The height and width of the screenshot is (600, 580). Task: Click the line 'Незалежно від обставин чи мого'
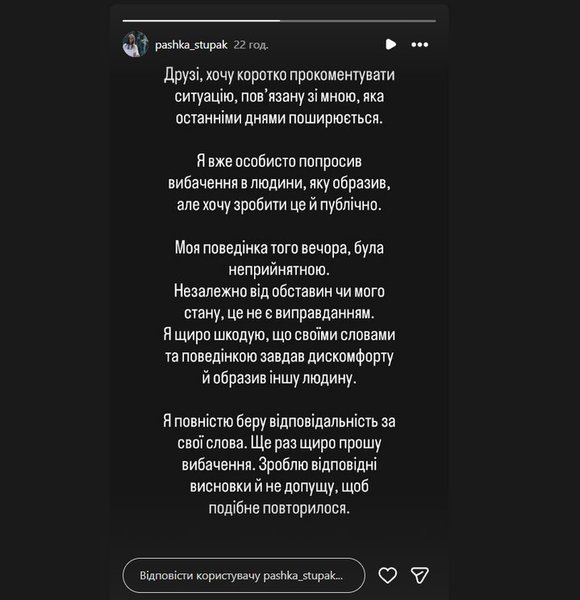[x=279, y=292]
